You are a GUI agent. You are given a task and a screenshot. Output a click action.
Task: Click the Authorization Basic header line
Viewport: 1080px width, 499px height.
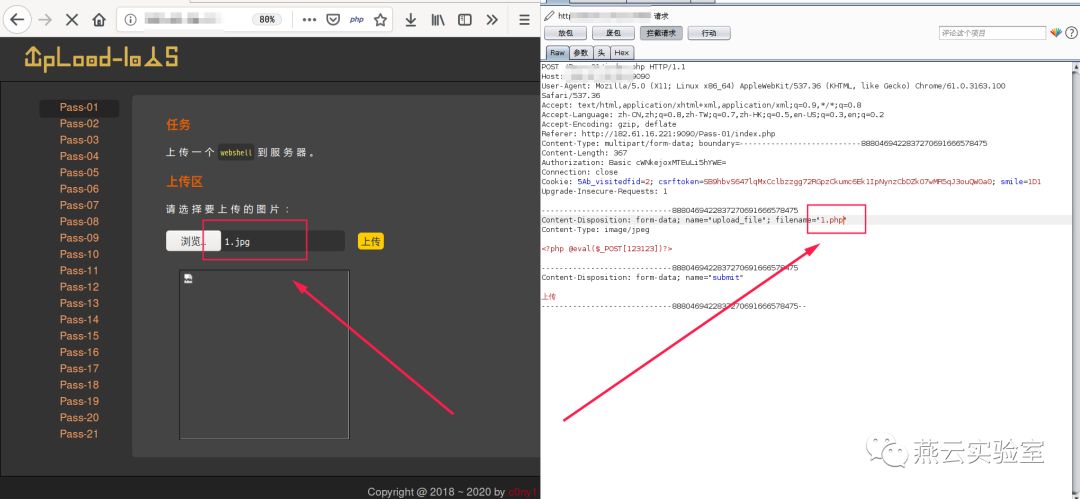click(x=634, y=163)
